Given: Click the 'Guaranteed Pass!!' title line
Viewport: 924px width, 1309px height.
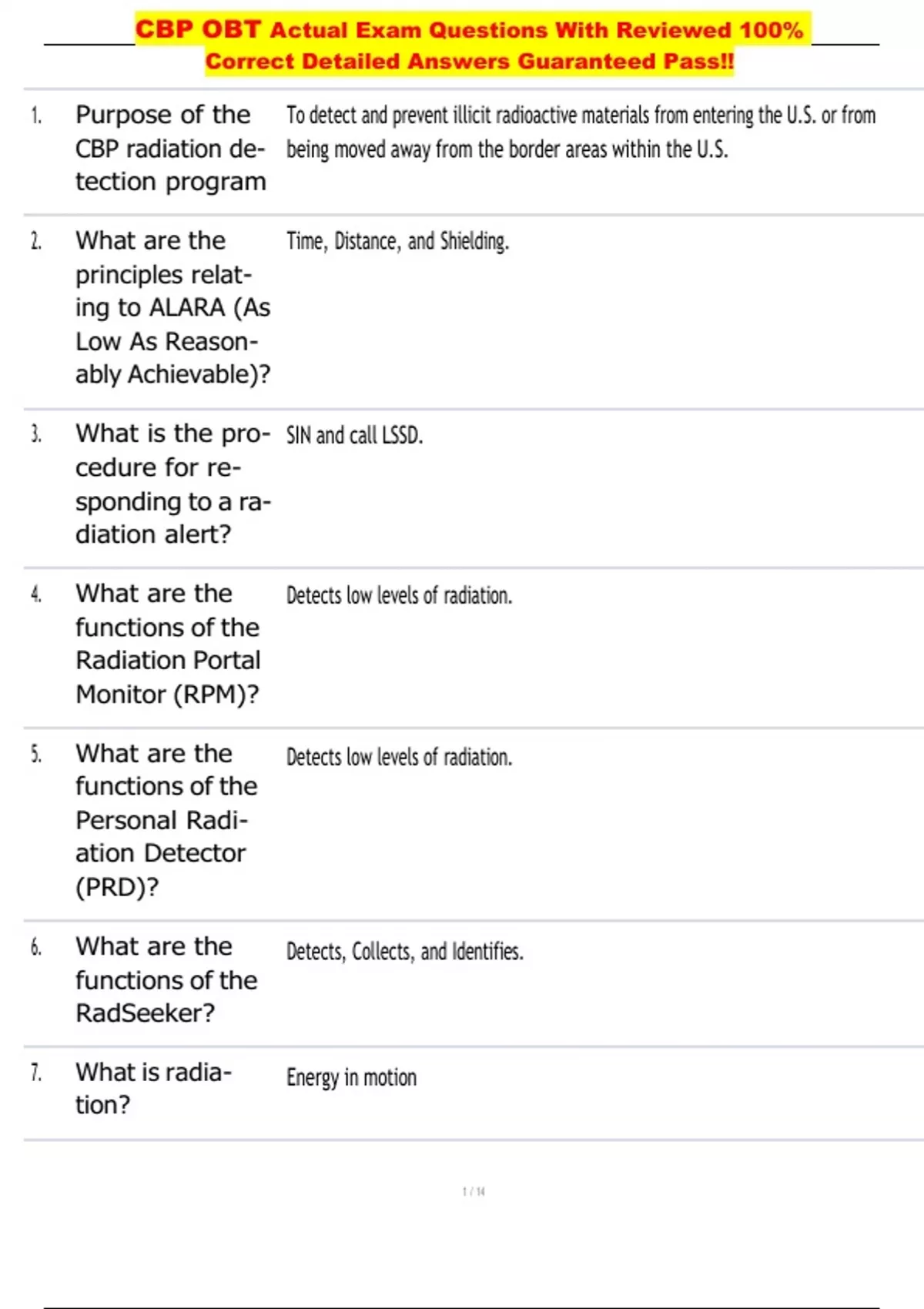Looking at the screenshot, I should (x=469, y=62).
